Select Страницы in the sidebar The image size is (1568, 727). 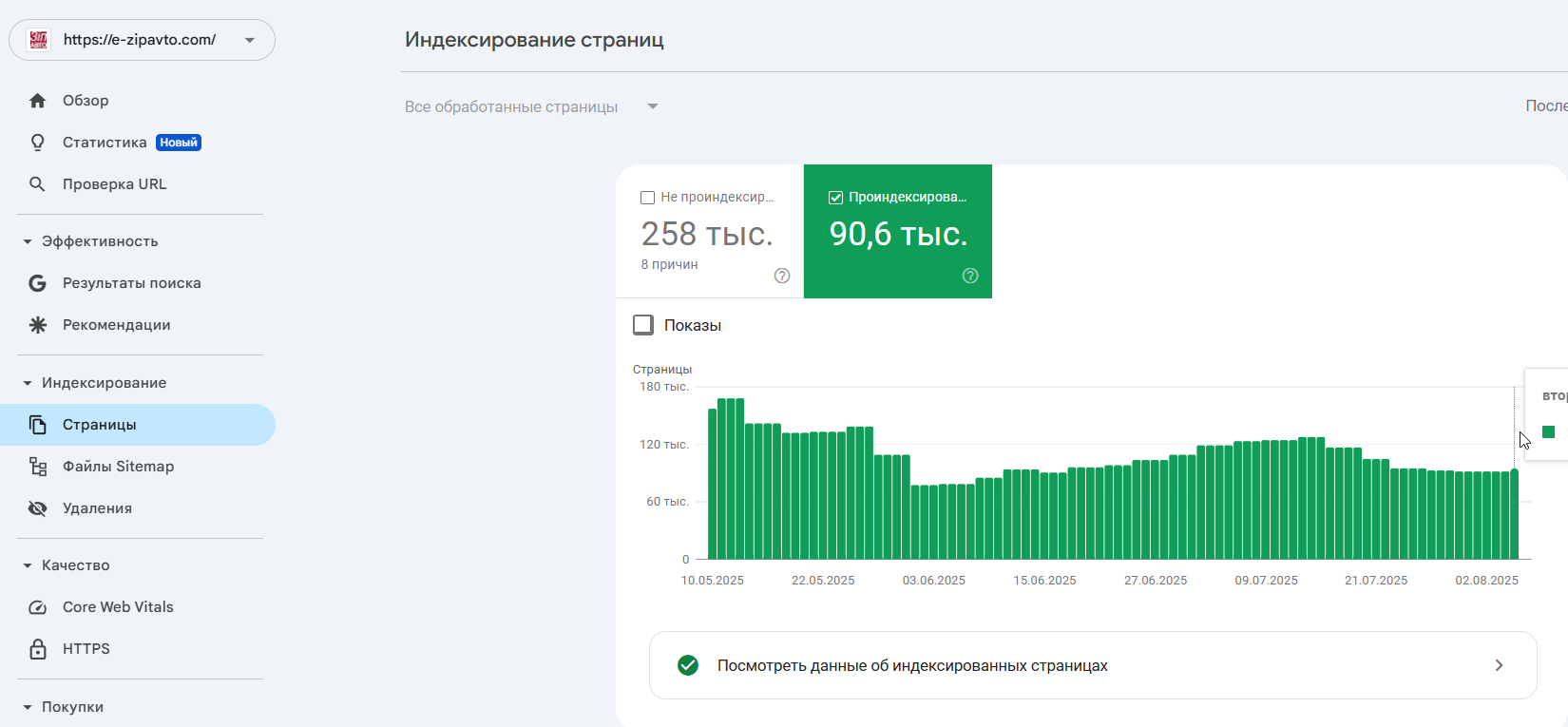[x=138, y=425]
